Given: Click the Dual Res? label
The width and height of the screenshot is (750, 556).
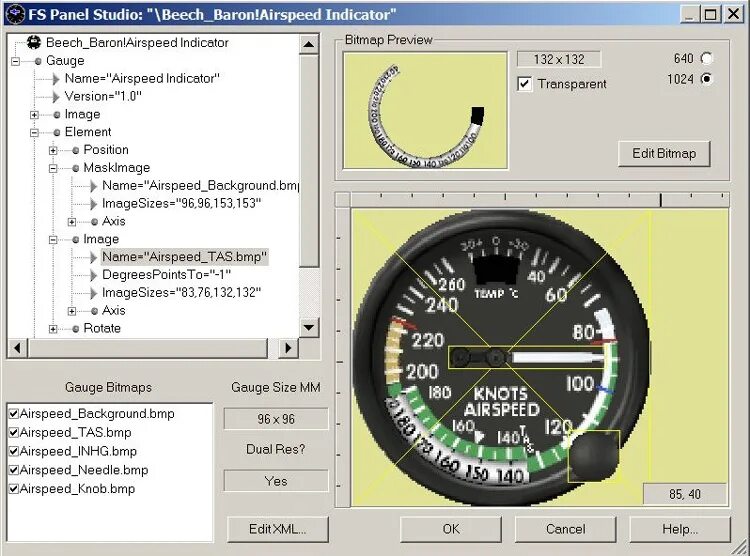Looking at the screenshot, I should pyautogui.click(x=276, y=449).
